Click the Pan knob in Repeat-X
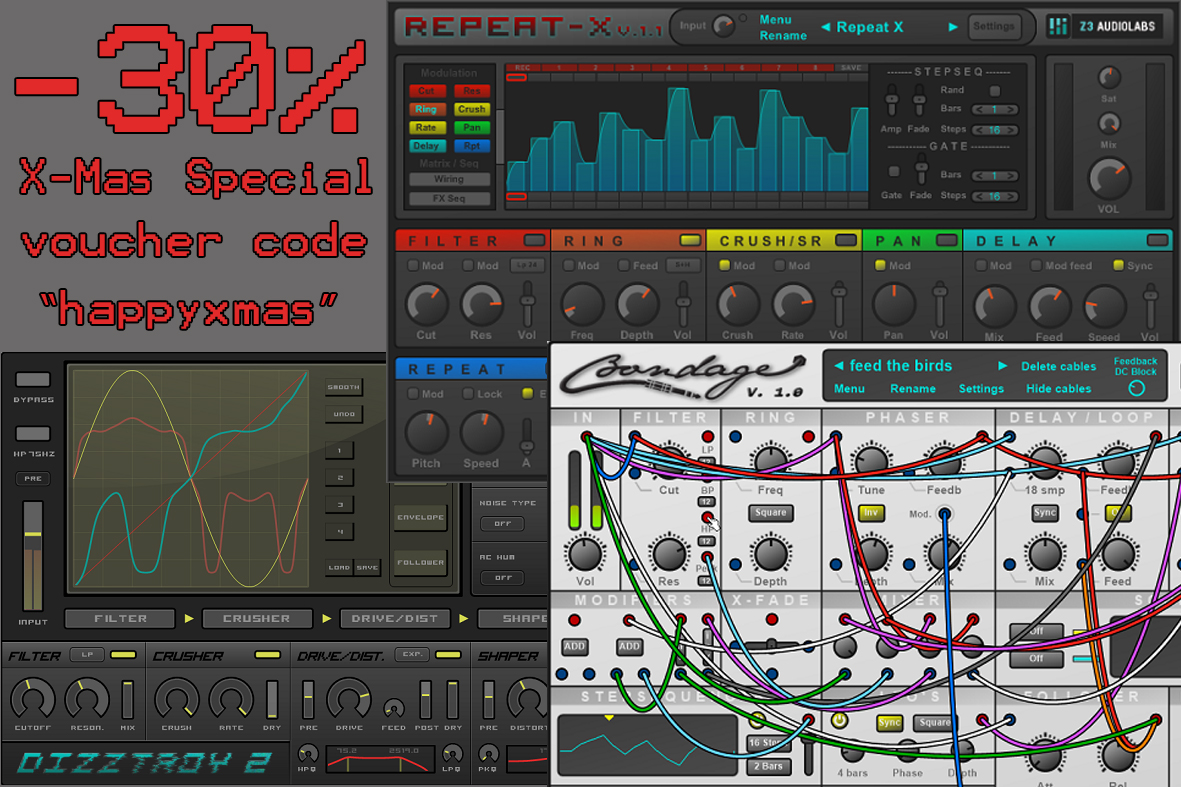 click(x=893, y=304)
